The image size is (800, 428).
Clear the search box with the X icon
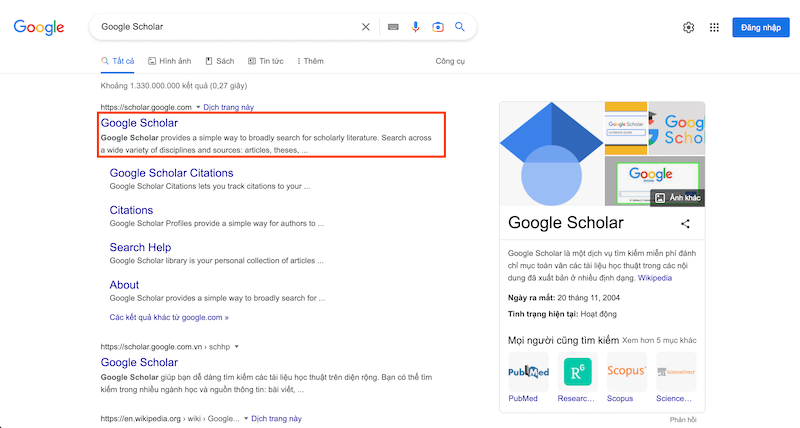[365, 27]
